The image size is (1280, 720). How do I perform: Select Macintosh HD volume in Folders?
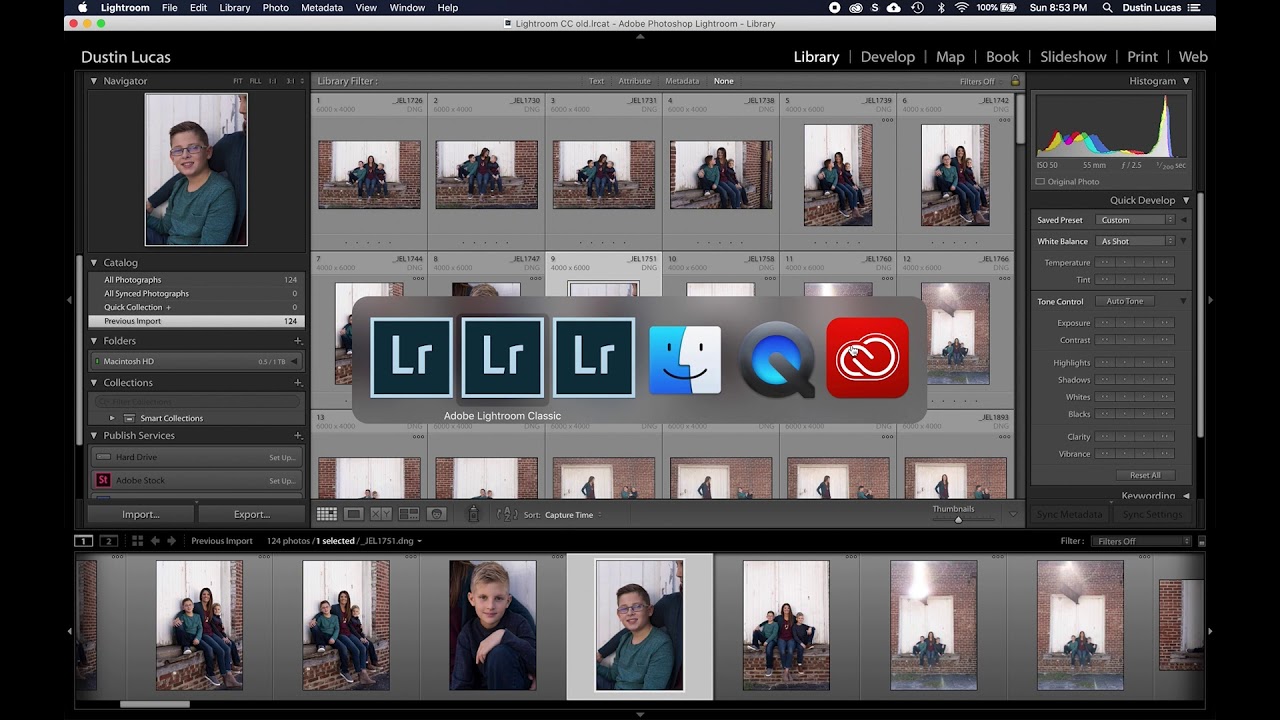click(197, 361)
